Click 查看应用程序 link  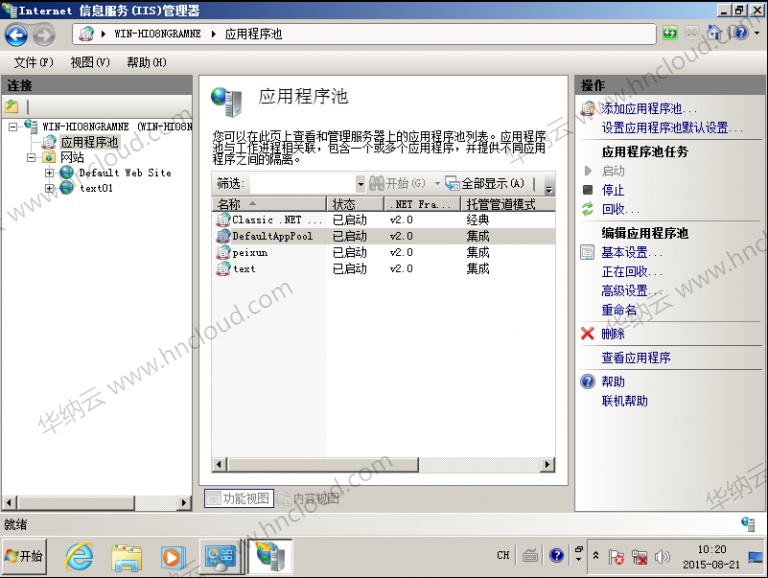(636, 358)
